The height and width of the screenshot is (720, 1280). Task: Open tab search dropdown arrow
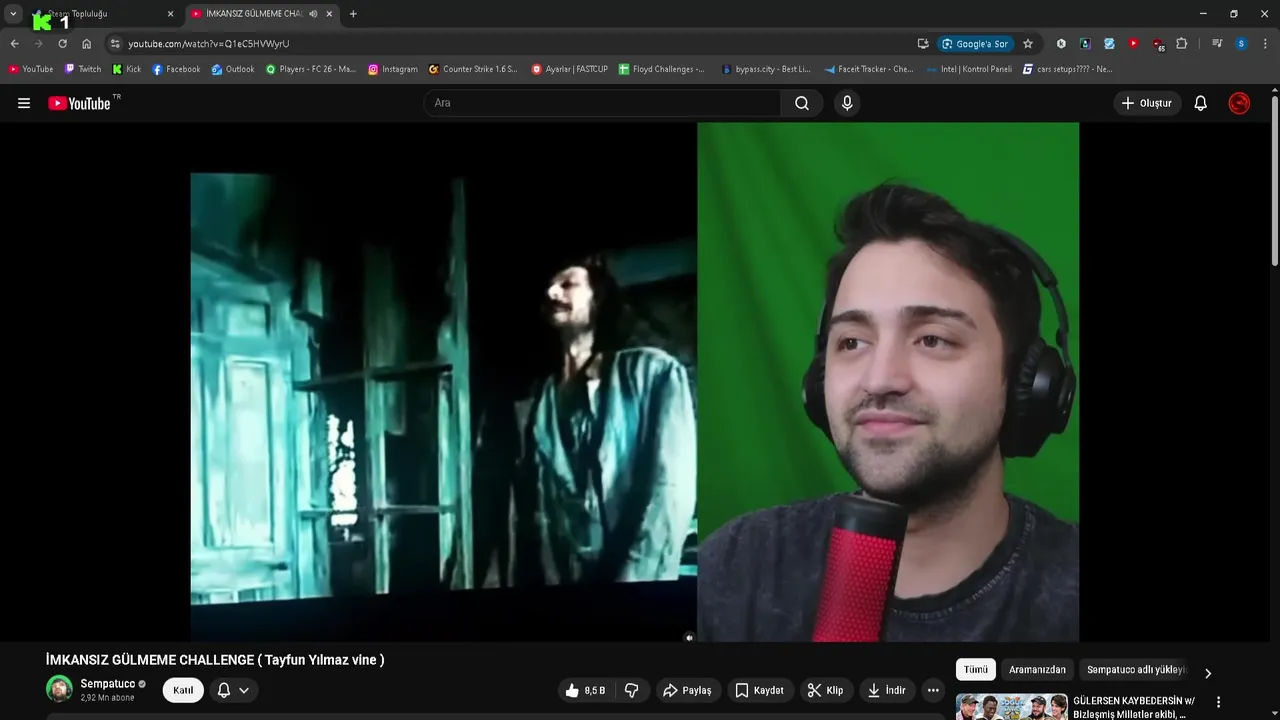tap(13, 14)
